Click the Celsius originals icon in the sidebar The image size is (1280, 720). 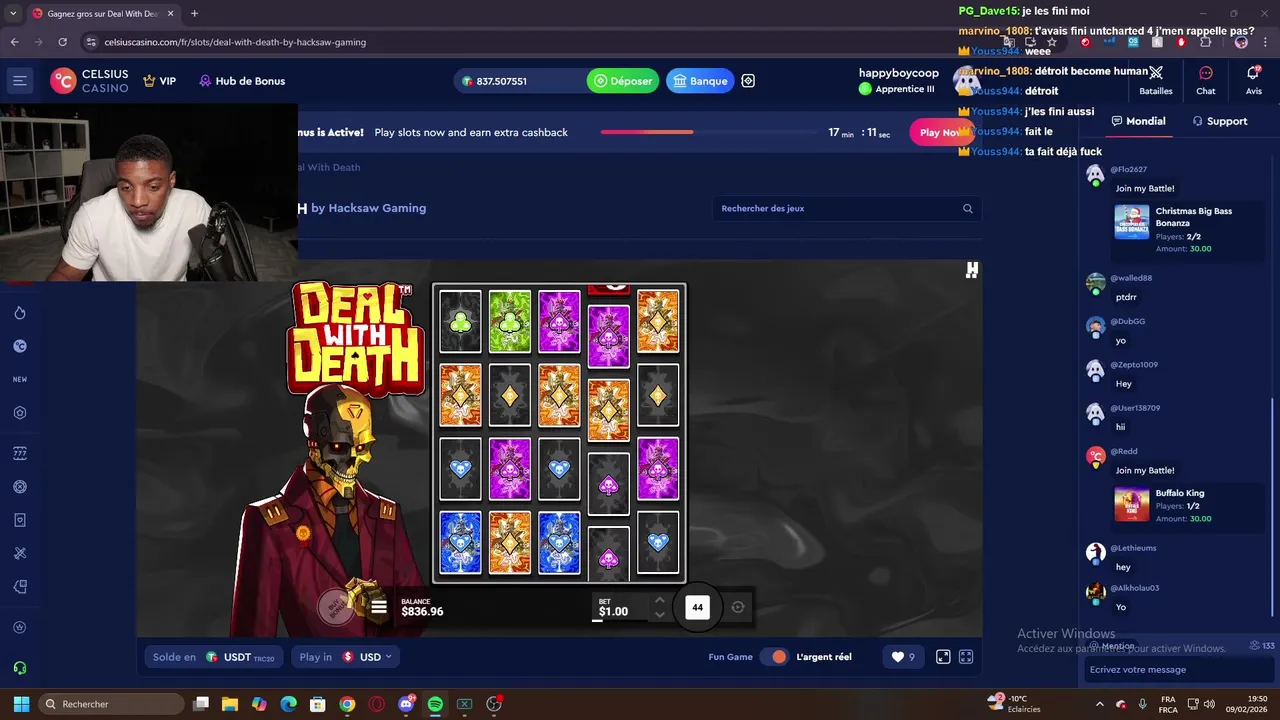[20, 346]
